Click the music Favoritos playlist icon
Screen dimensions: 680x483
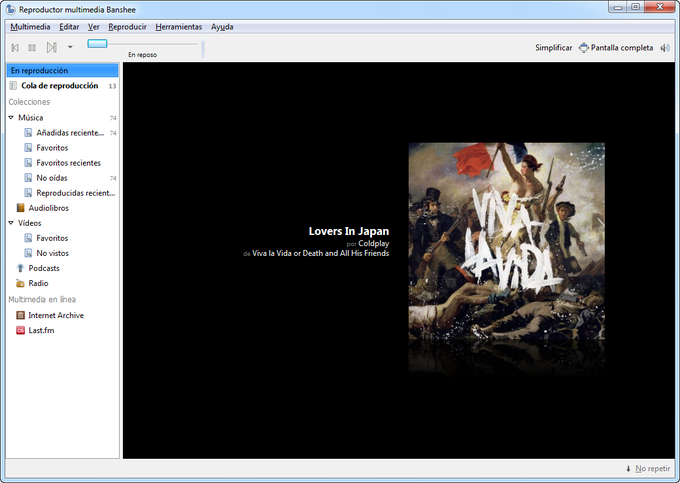28,148
